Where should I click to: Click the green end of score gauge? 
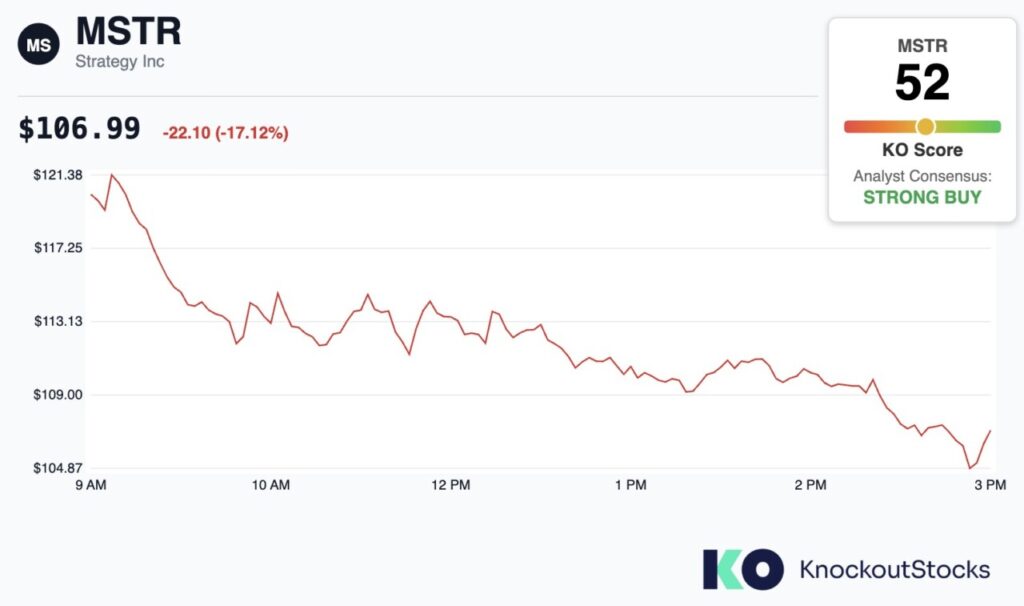point(993,126)
